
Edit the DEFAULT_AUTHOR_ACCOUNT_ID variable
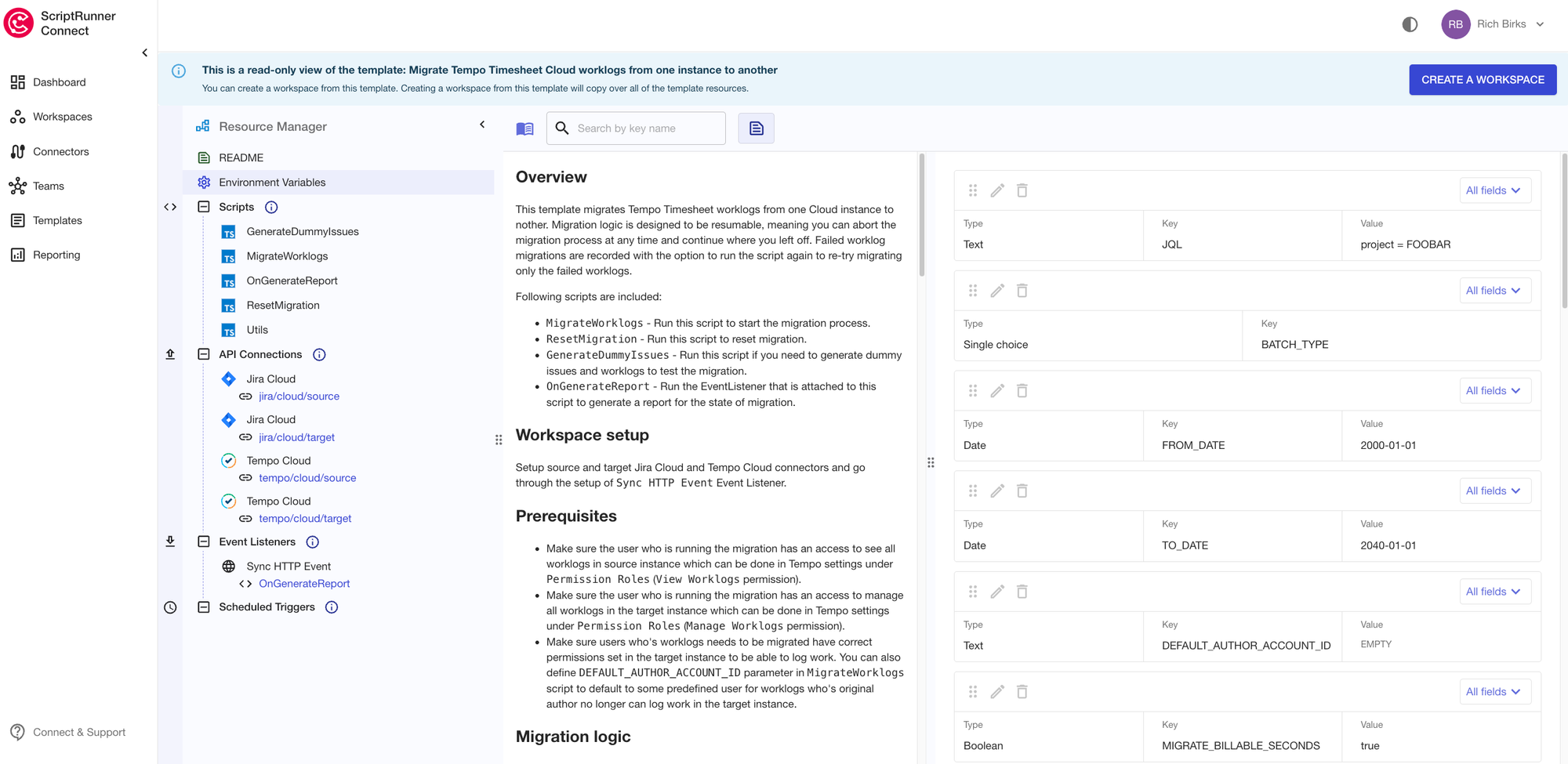coord(997,592)
